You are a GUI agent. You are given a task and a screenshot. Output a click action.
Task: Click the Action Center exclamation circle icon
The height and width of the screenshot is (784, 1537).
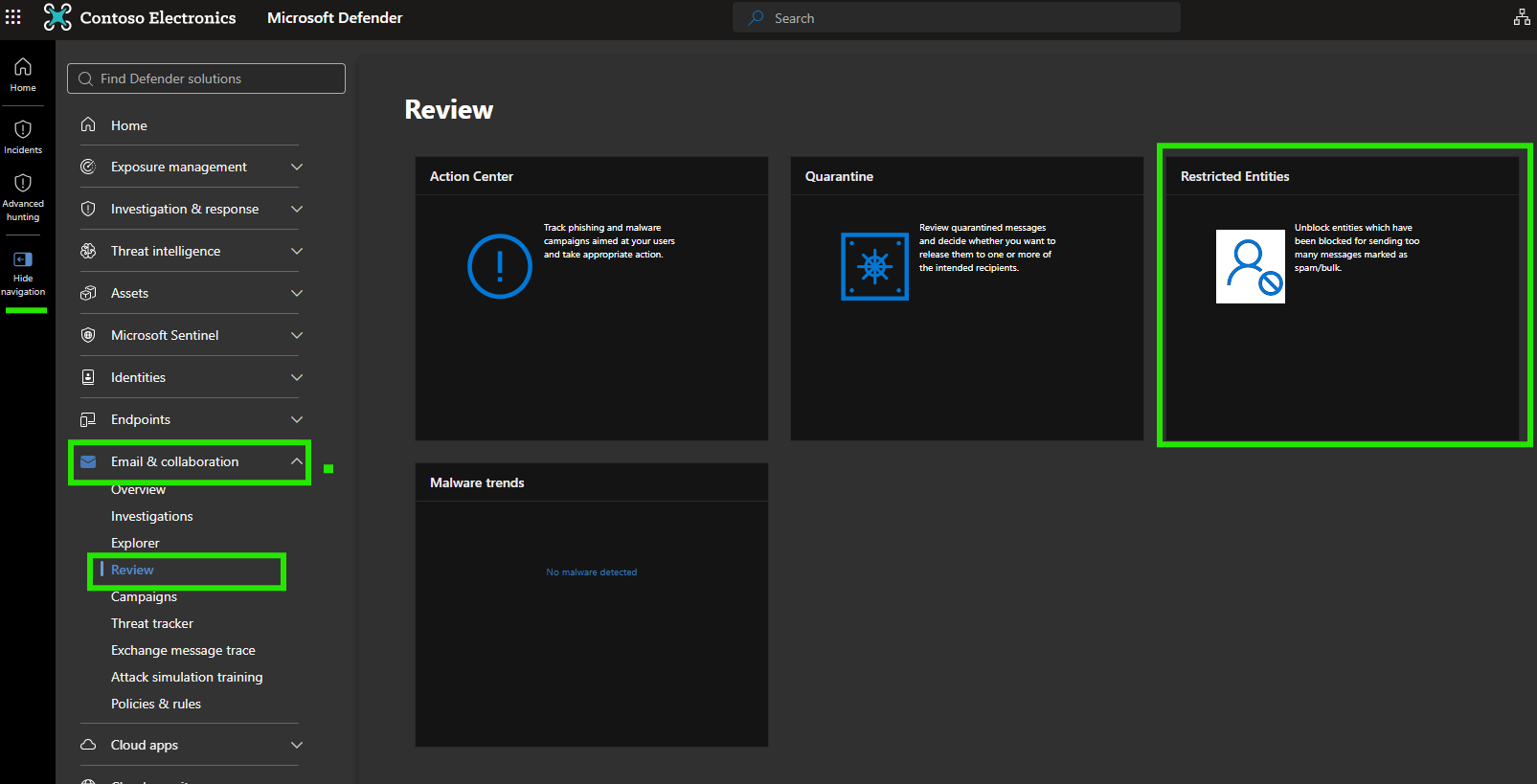[500, 266]
